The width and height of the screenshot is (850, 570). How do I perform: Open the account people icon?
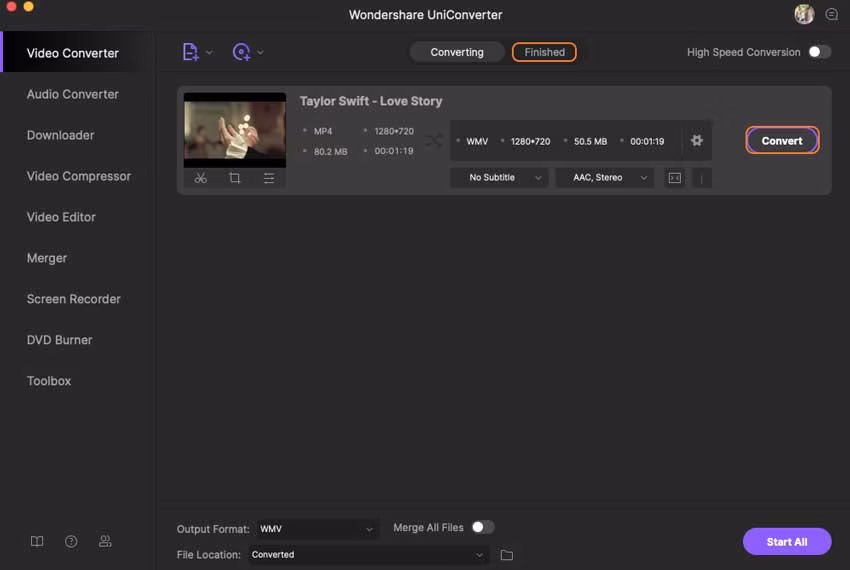pos(105,541)
